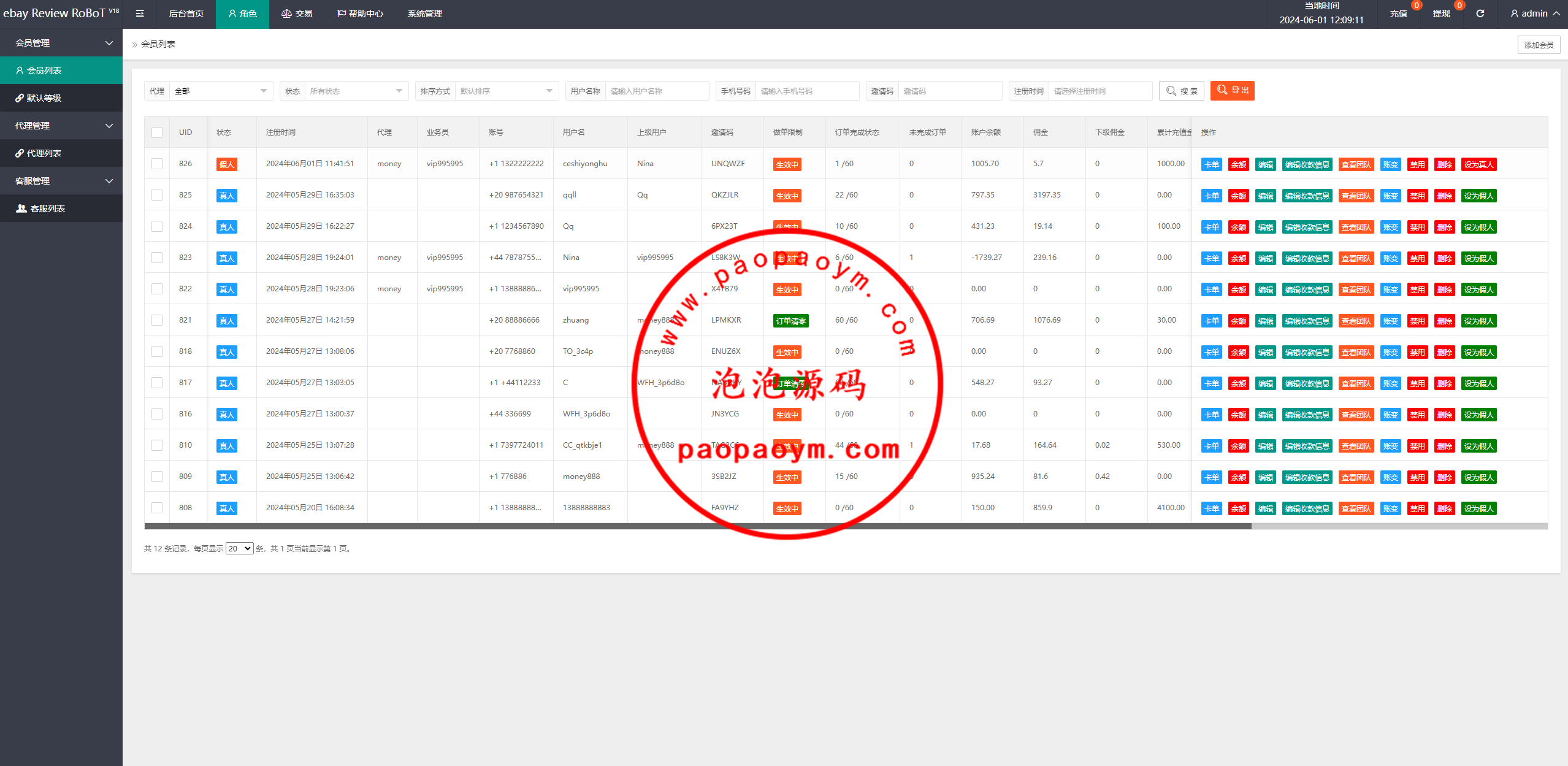Check the row checkbox for UID 825
Screen dimensions: 1568x766
pos(157,195)
